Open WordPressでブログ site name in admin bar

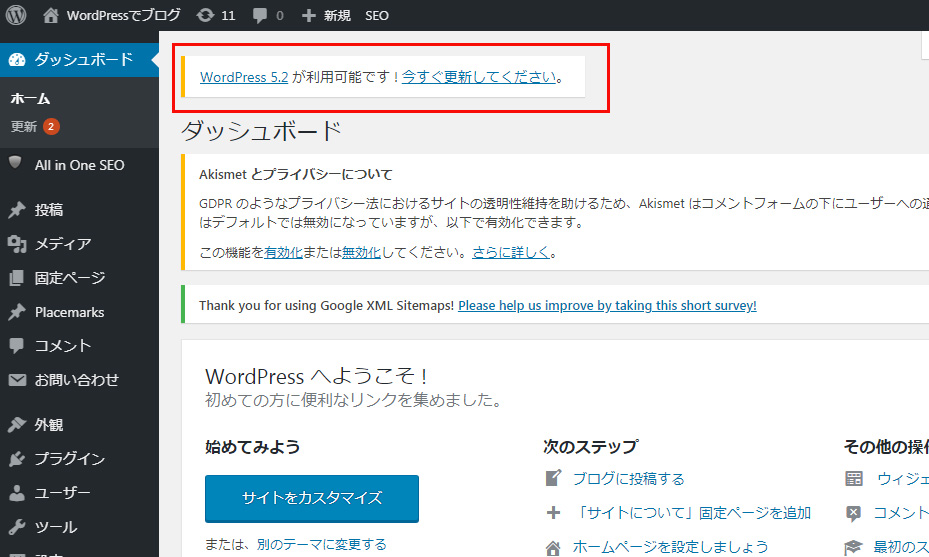pos(123,15)
